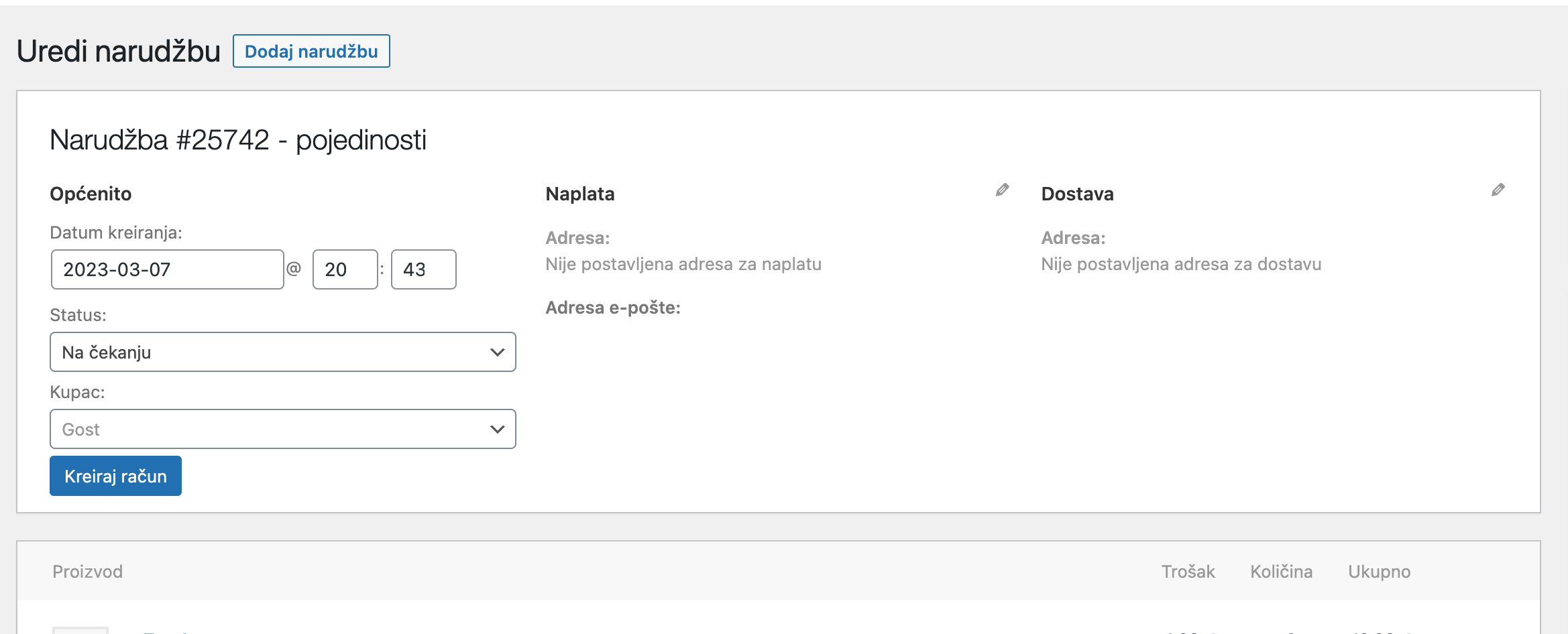
Task: Click the product thumbnail in the items table
Action: pos(80,631)
